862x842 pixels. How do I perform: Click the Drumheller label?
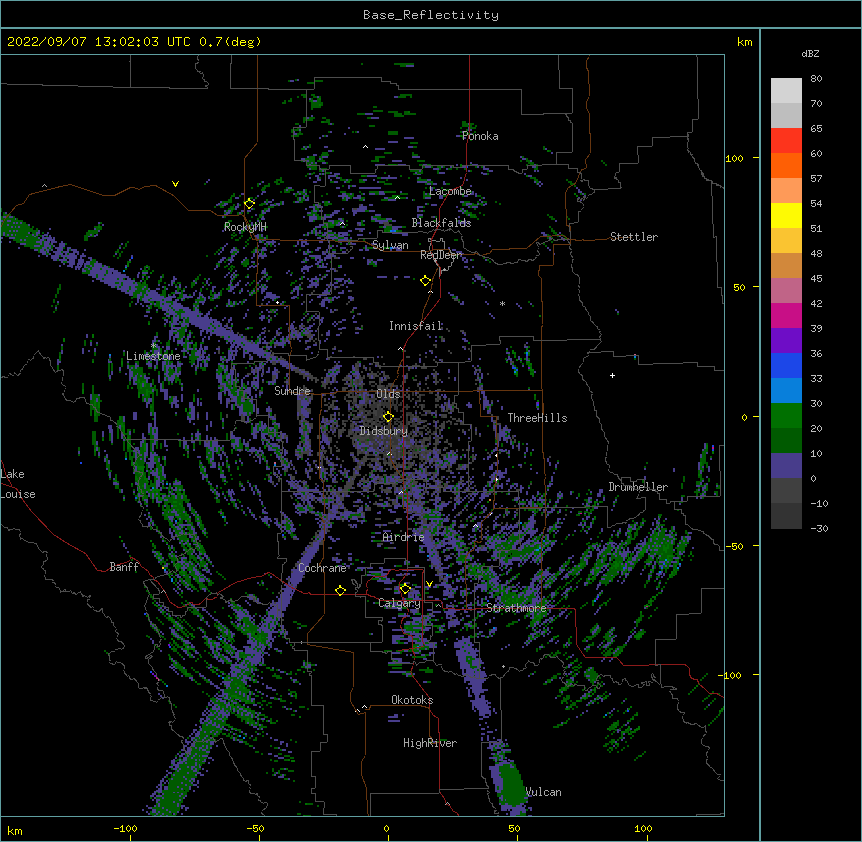tap(638, 487)
